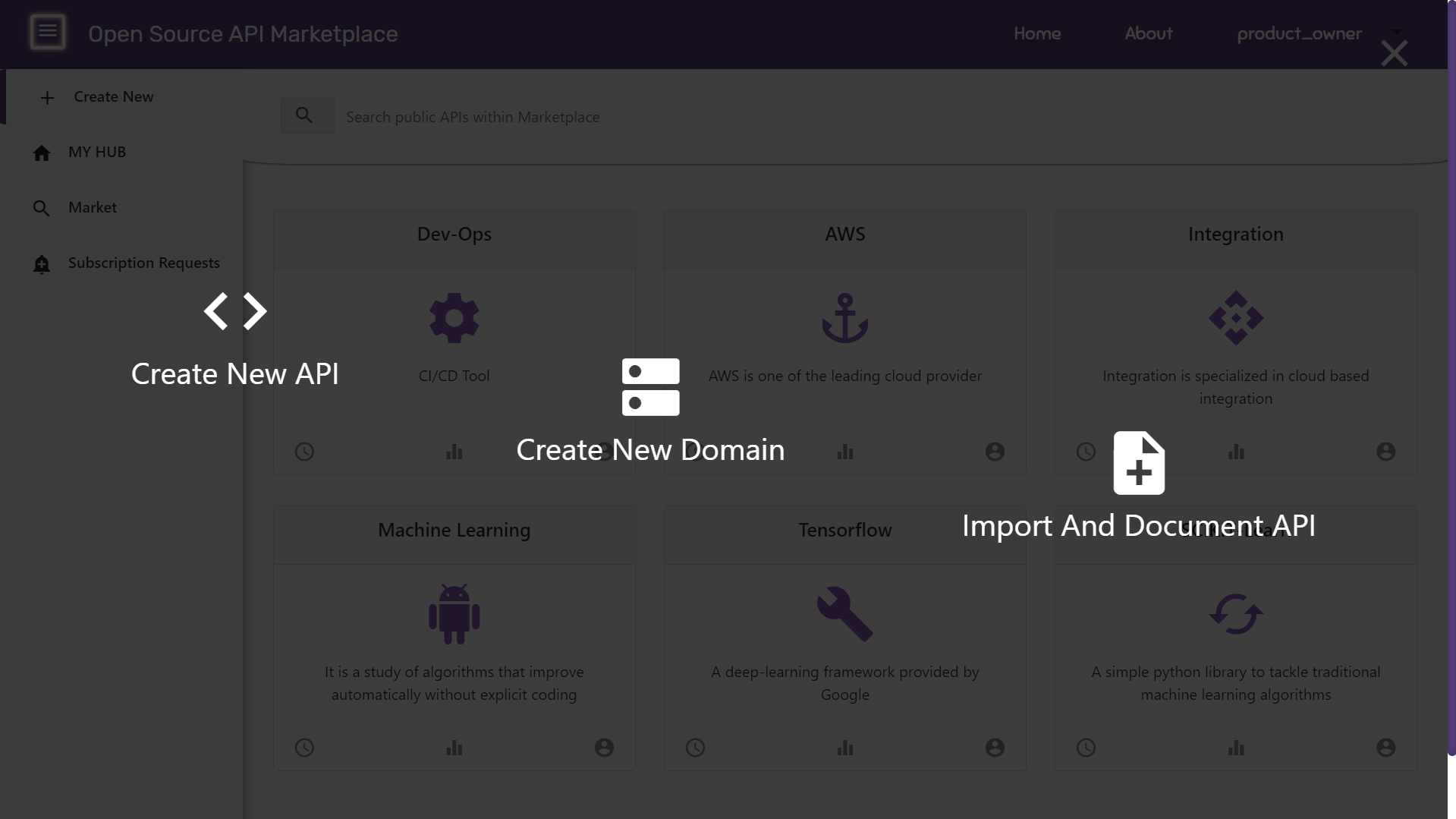Open the Tensorflow wrench icon

click(844, 614)
